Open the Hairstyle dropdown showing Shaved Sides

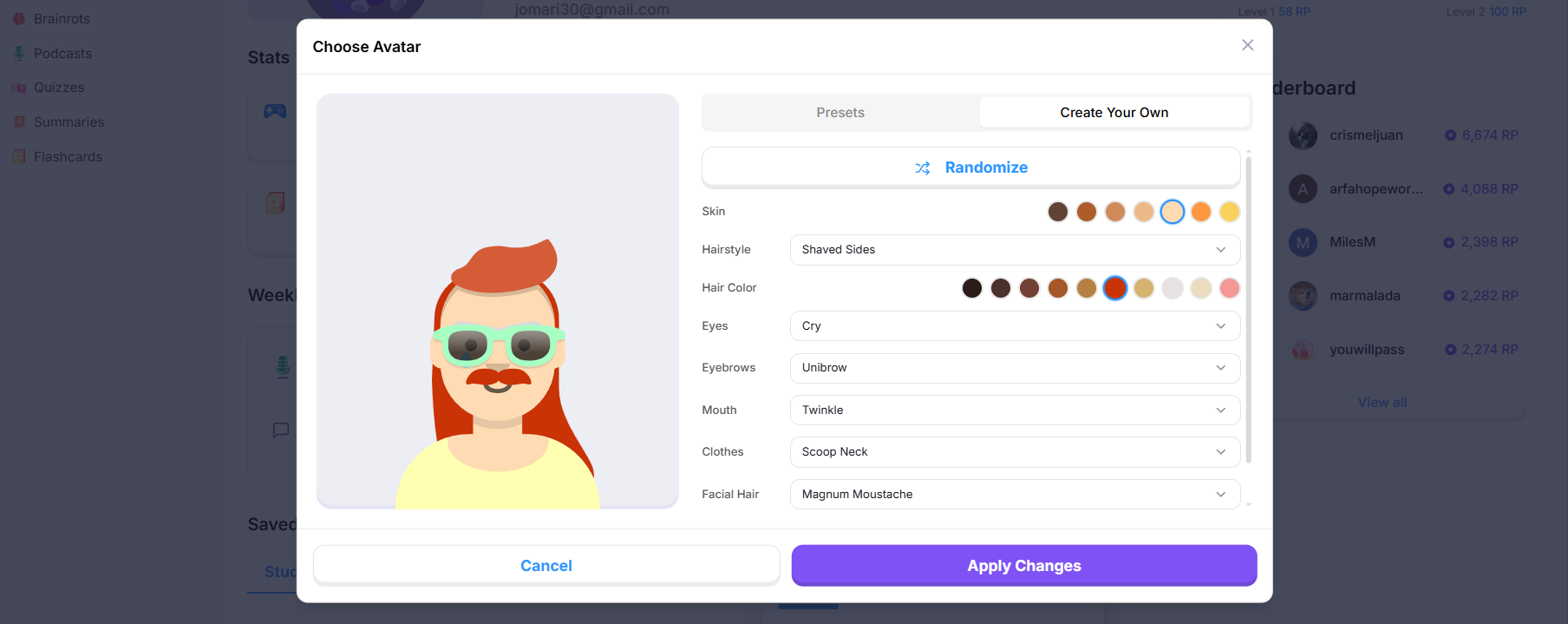(1014, 250)
